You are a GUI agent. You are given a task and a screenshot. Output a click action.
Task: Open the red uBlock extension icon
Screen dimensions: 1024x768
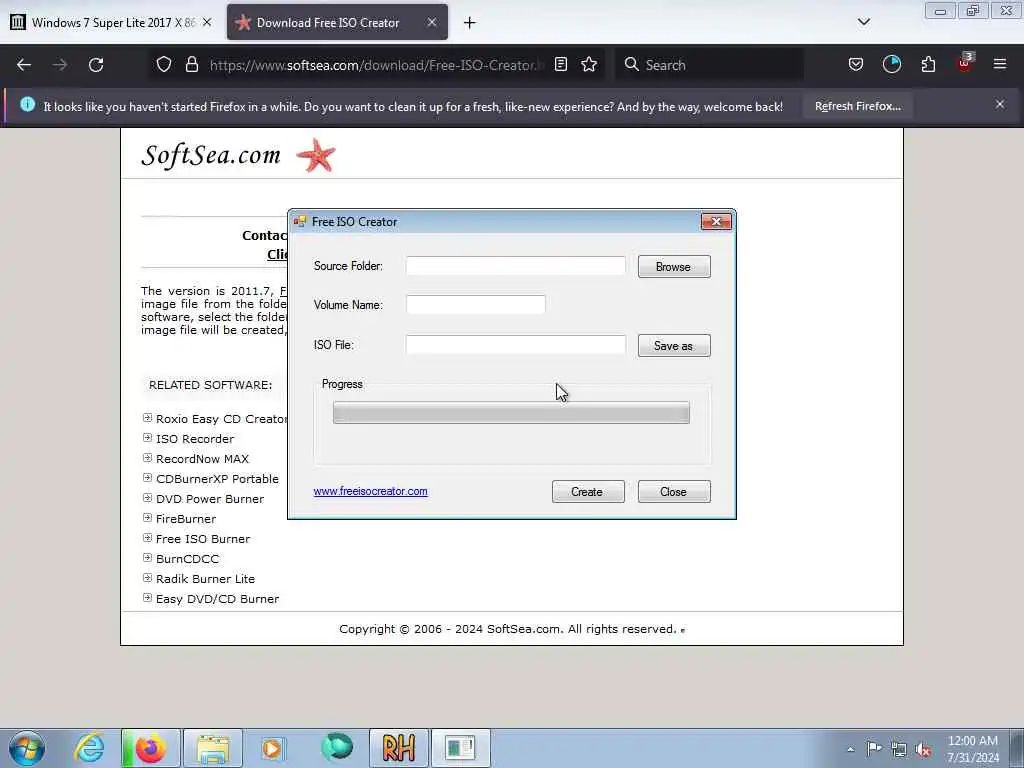tap(965, 63)
